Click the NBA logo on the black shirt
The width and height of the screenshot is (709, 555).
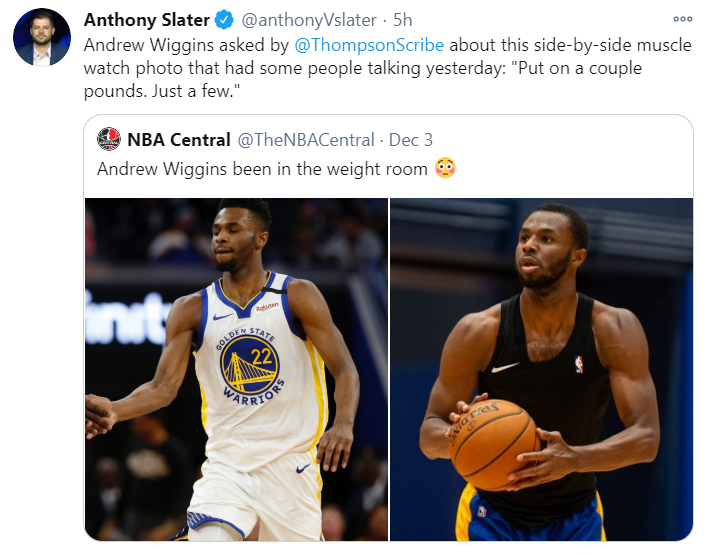[577, 364]
